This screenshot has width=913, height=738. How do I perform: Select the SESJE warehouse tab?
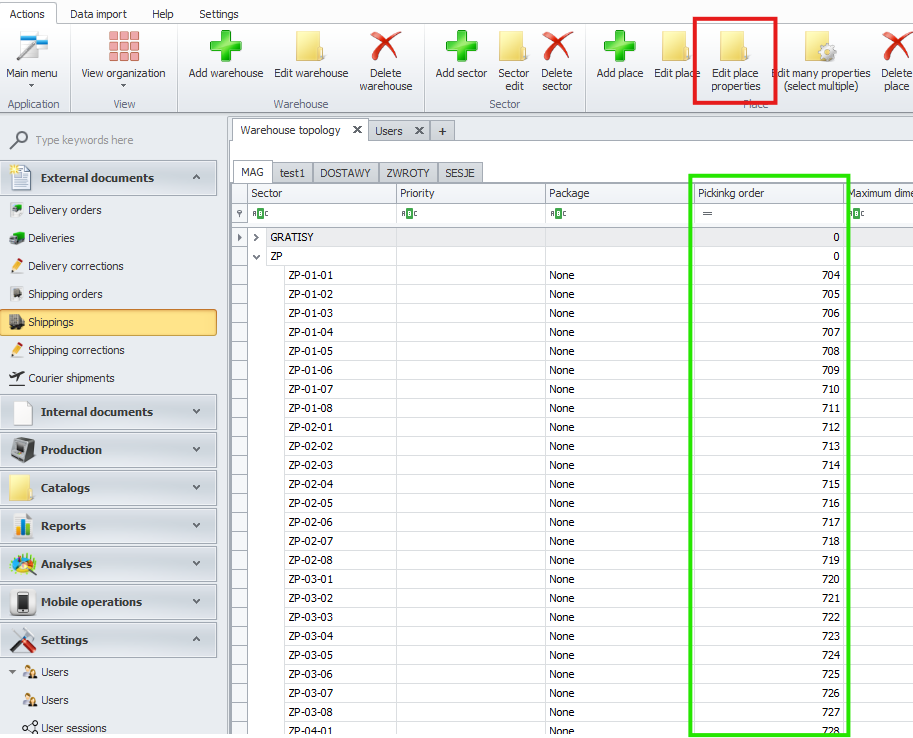click(x=459, y=173)
